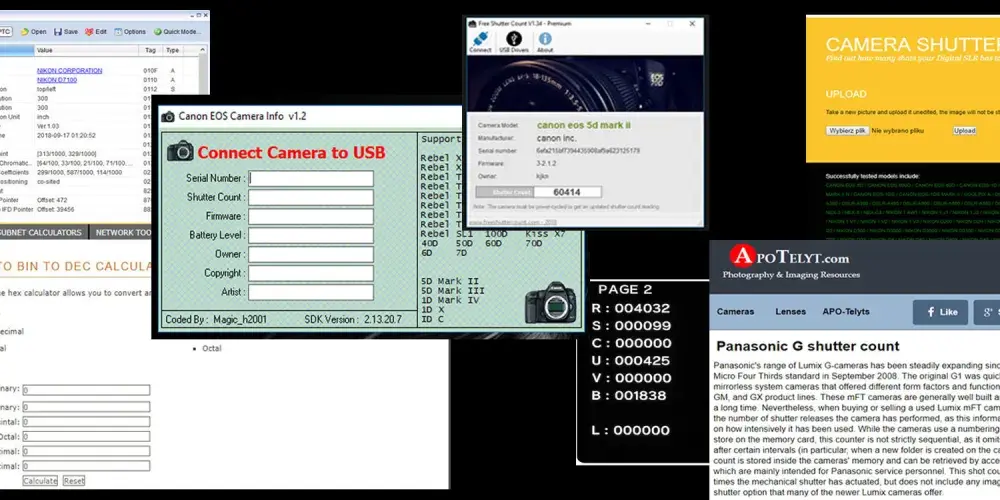Click the 'canon eos 5d mark ii' camera model text
1000x500 pixels.
584,126
